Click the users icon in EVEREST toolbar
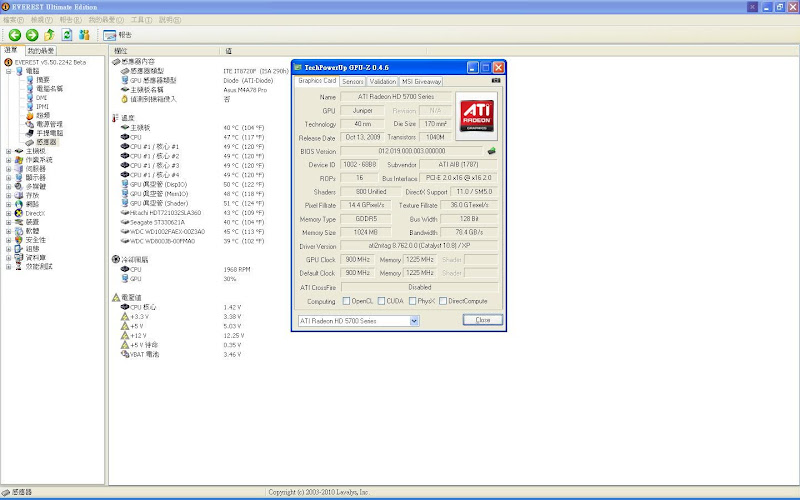Image resolution: width=800 pixels, height=500 pixels. coord(84,35)
